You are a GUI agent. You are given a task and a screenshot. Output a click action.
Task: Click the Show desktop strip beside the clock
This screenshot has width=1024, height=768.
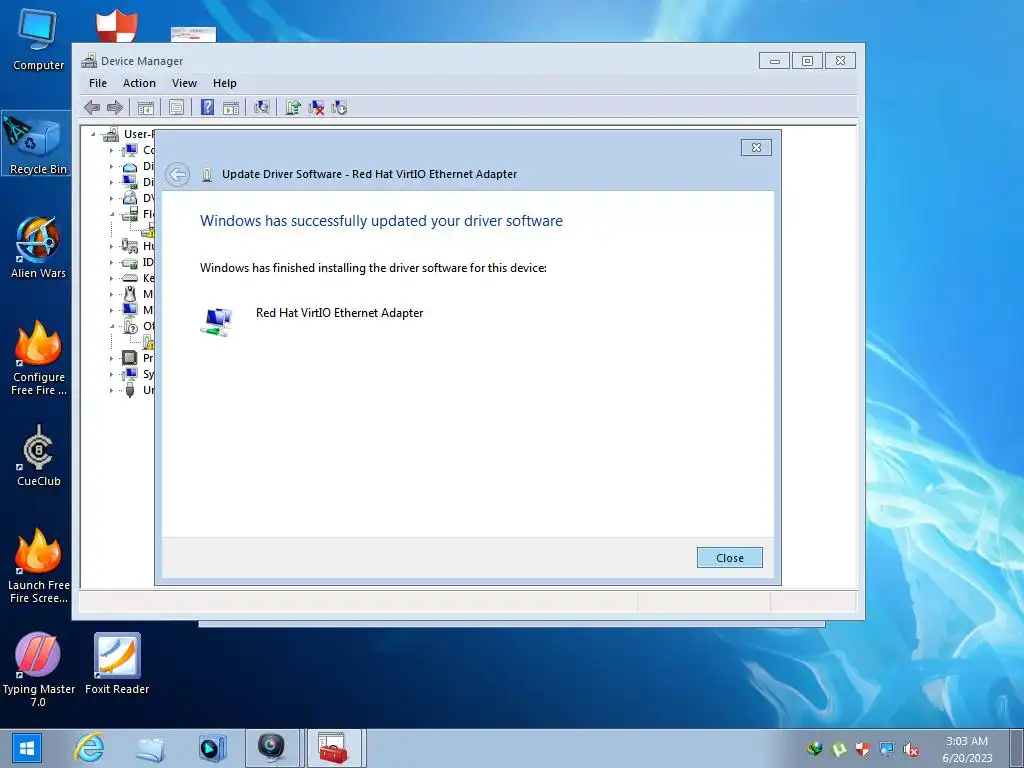click(x=1017, y=748)
